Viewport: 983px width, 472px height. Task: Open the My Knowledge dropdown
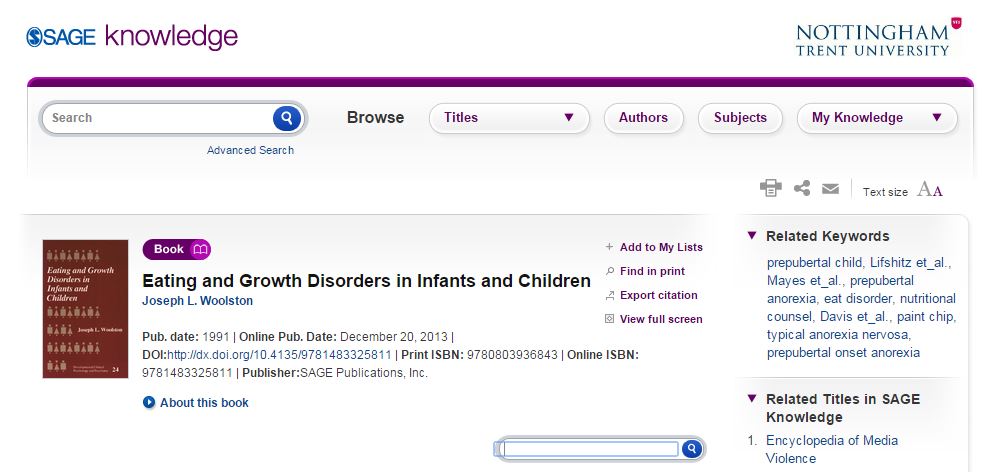[x=876, y=118]
